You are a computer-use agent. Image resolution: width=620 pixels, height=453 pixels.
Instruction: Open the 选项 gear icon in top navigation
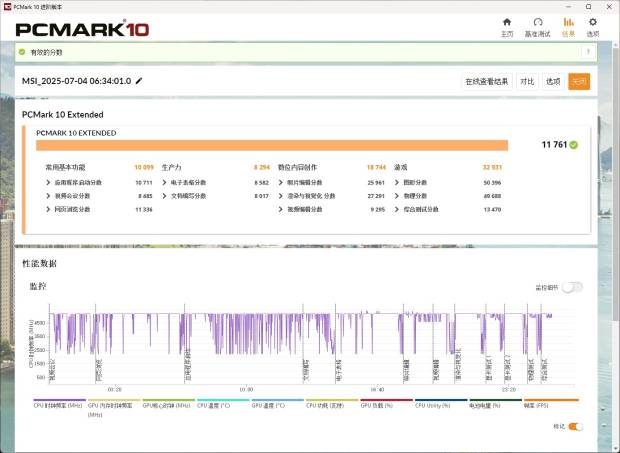[x=592, y=22]
